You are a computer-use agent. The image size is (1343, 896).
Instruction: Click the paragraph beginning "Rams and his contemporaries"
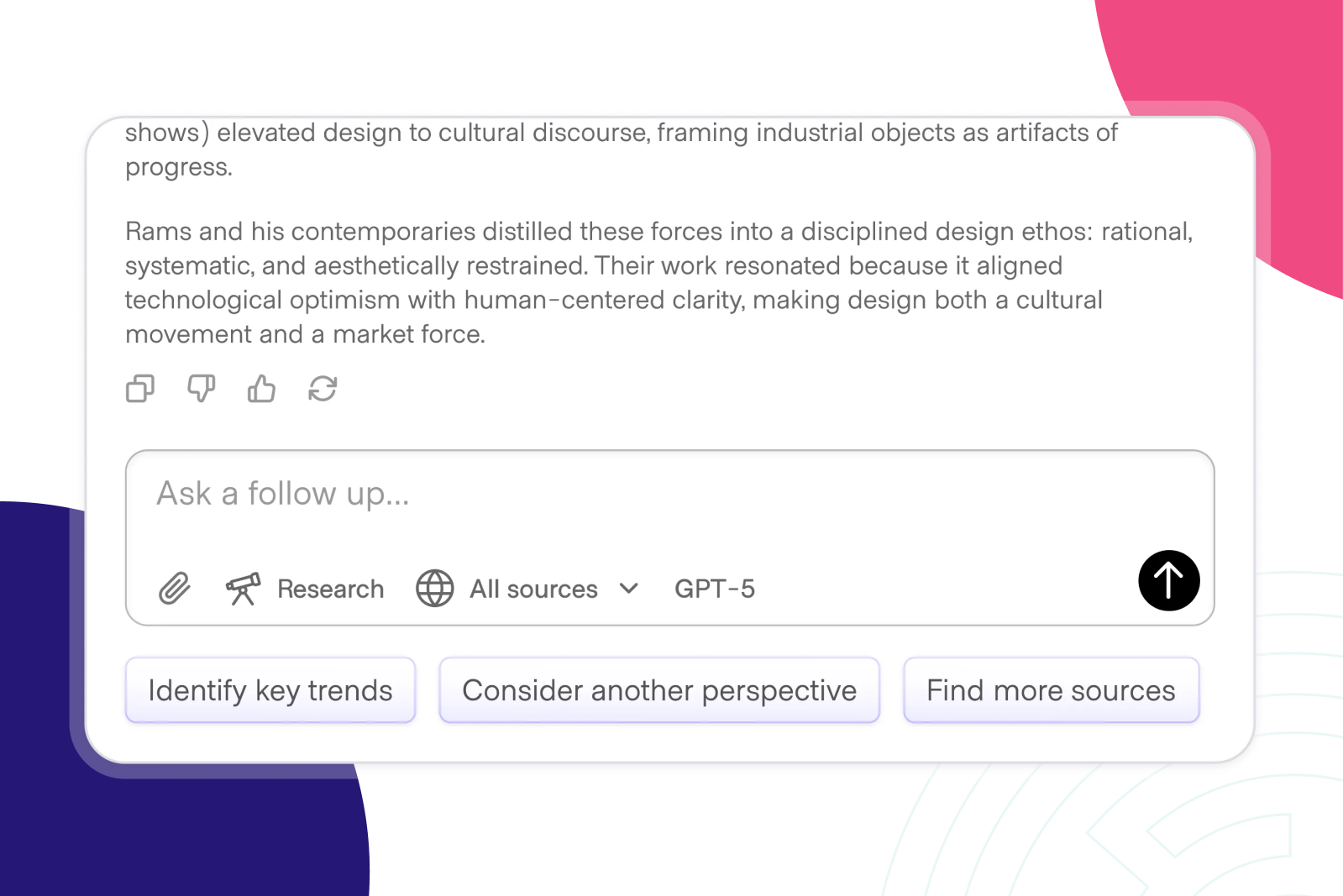pos(659,283)
